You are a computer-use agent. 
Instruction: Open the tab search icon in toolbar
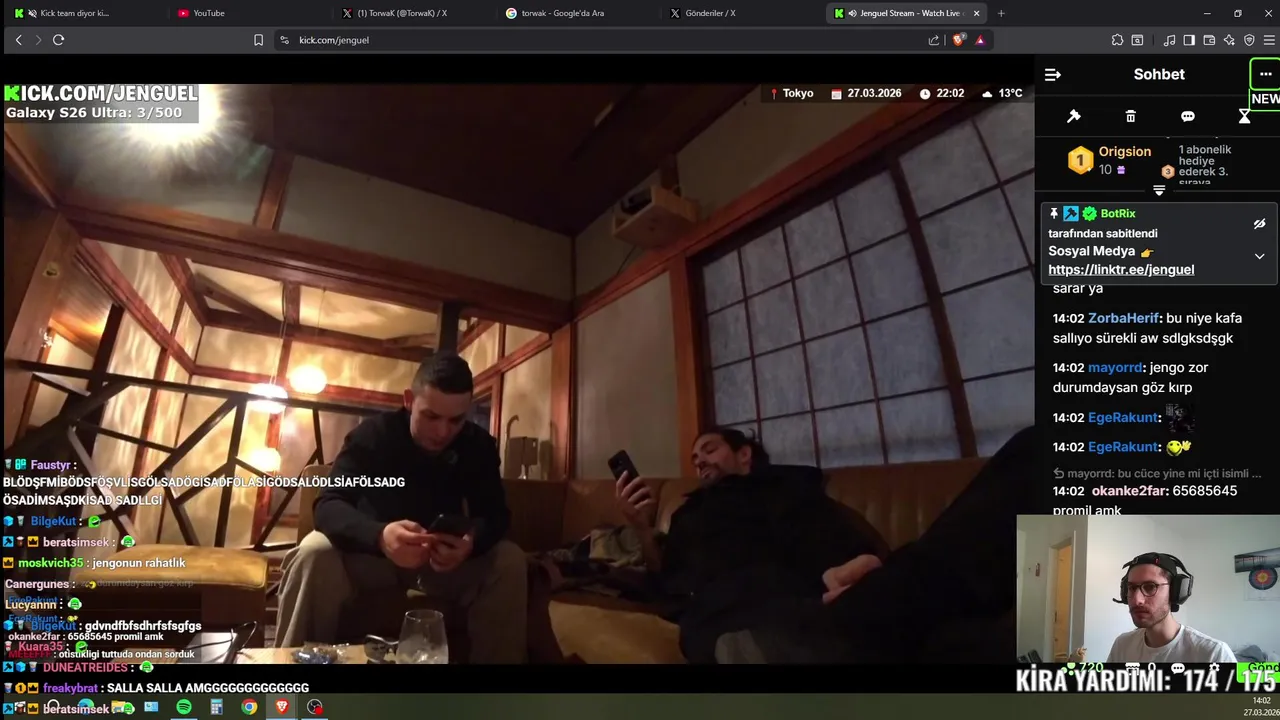tap(1137, 40)
